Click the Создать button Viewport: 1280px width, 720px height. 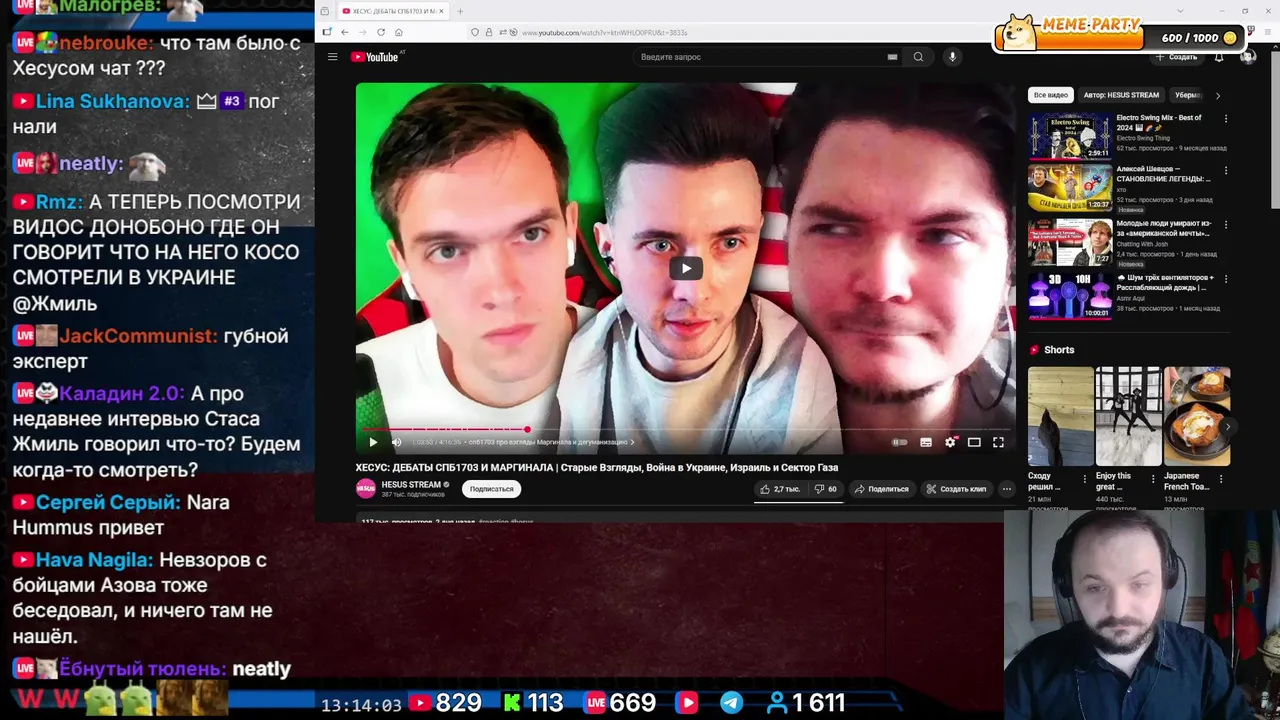[x=1177, y=57]
